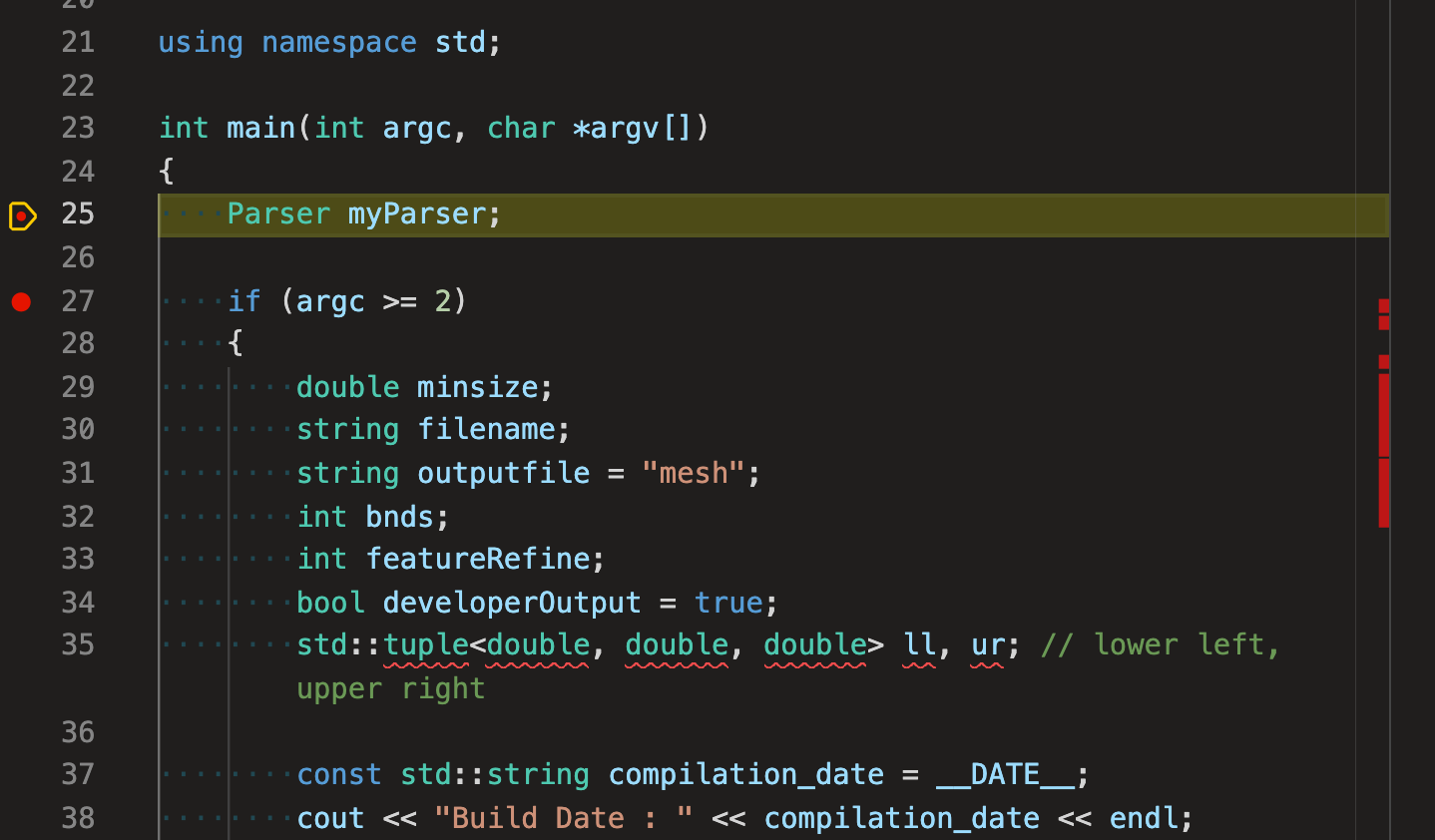Click the 'if' keyword on line 27
The image size is (1435, 840).
point(243,300)
